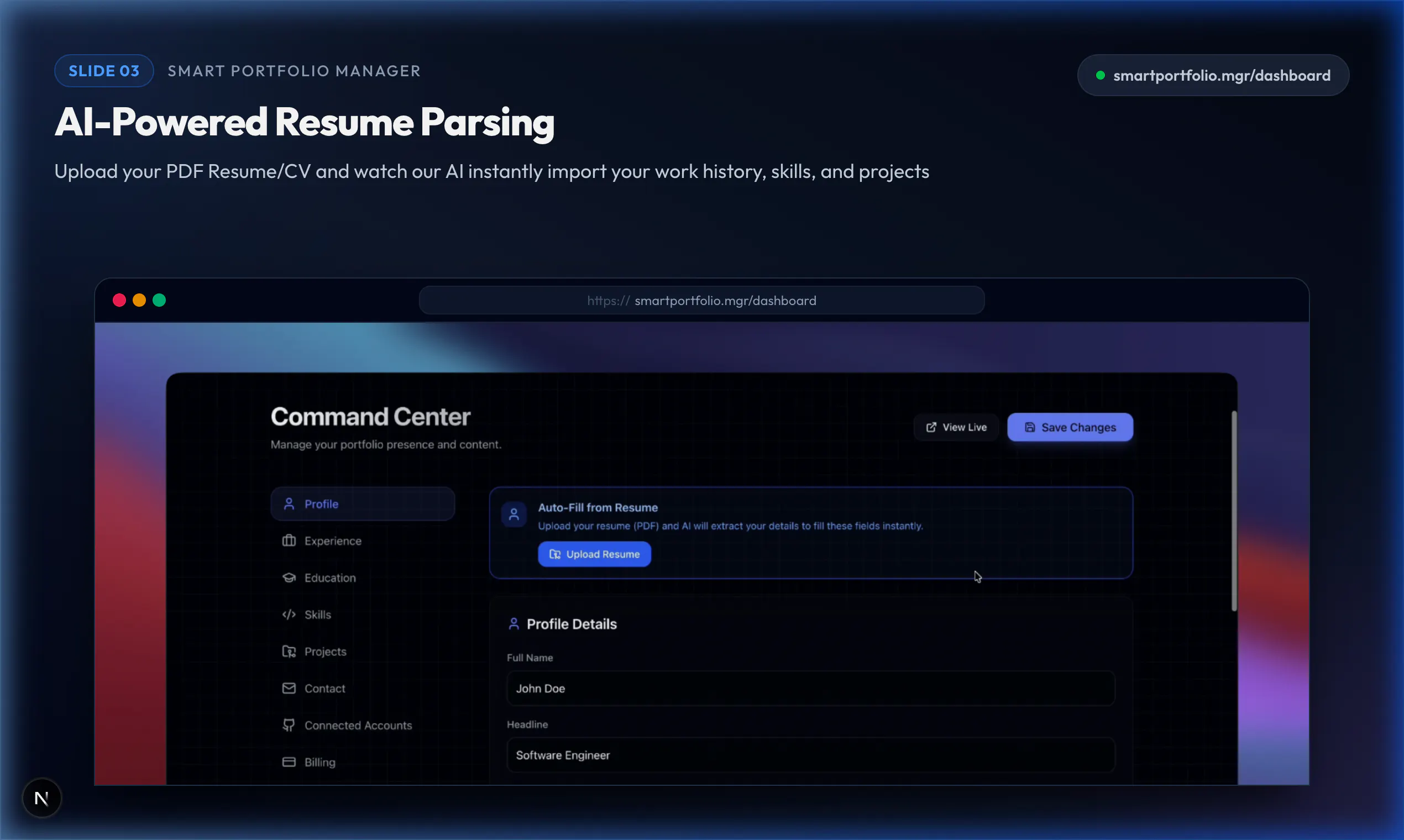1404x840 pixels.
Task: Click the 'Auto-Fill from Resume' title
Action: pyautogui.click(x=598, y=508)
